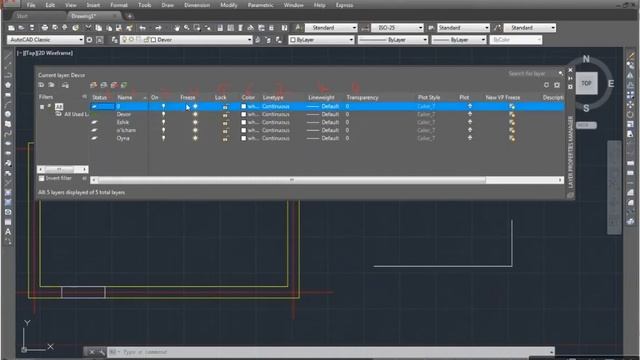Image resolution: width=640 pixels, height=360 pixels.
Task: Click the Refresh icon in Layer Manager
Action: [546, 85]
